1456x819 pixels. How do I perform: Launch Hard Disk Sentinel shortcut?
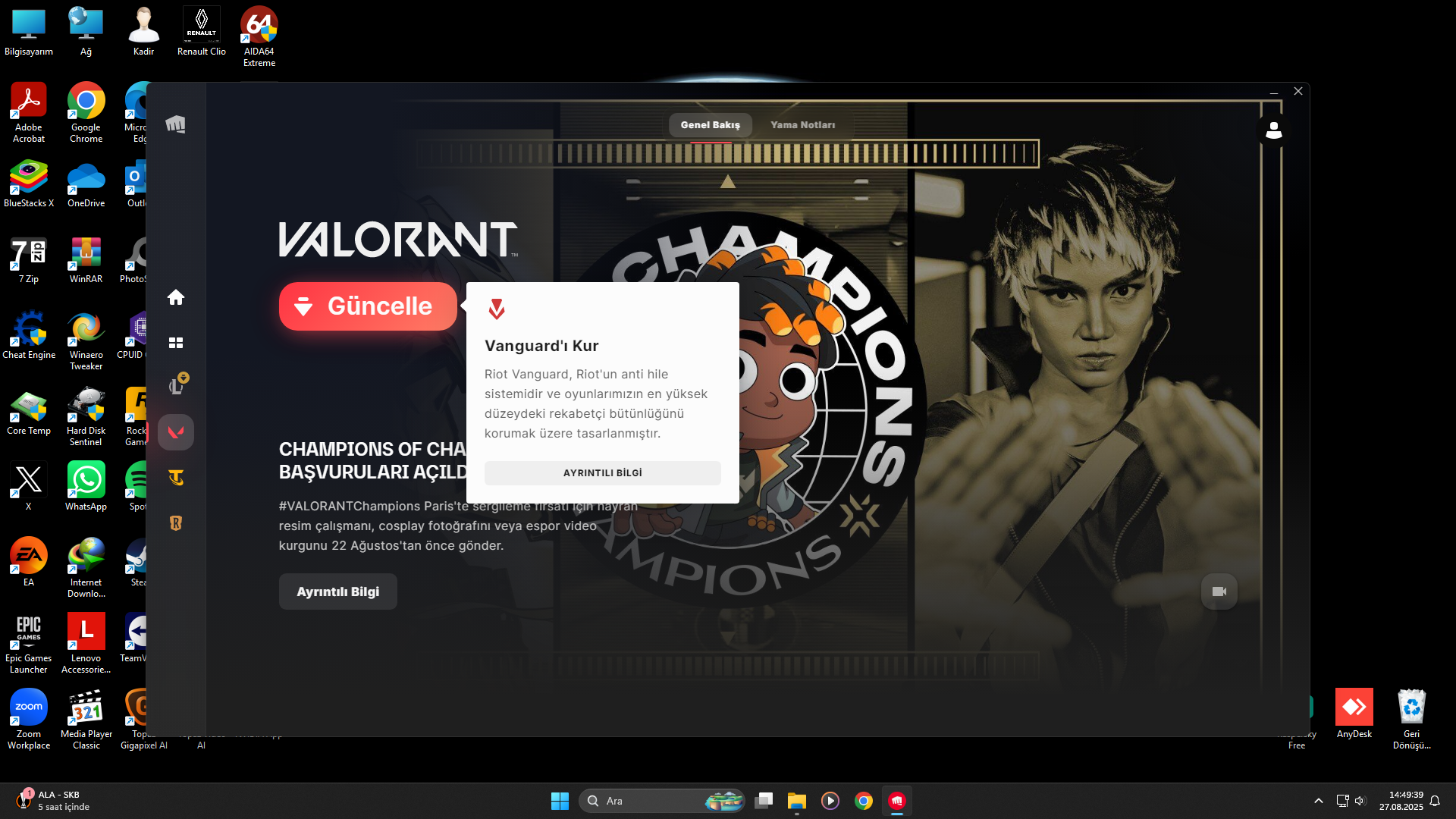click(x=86, y=417)
